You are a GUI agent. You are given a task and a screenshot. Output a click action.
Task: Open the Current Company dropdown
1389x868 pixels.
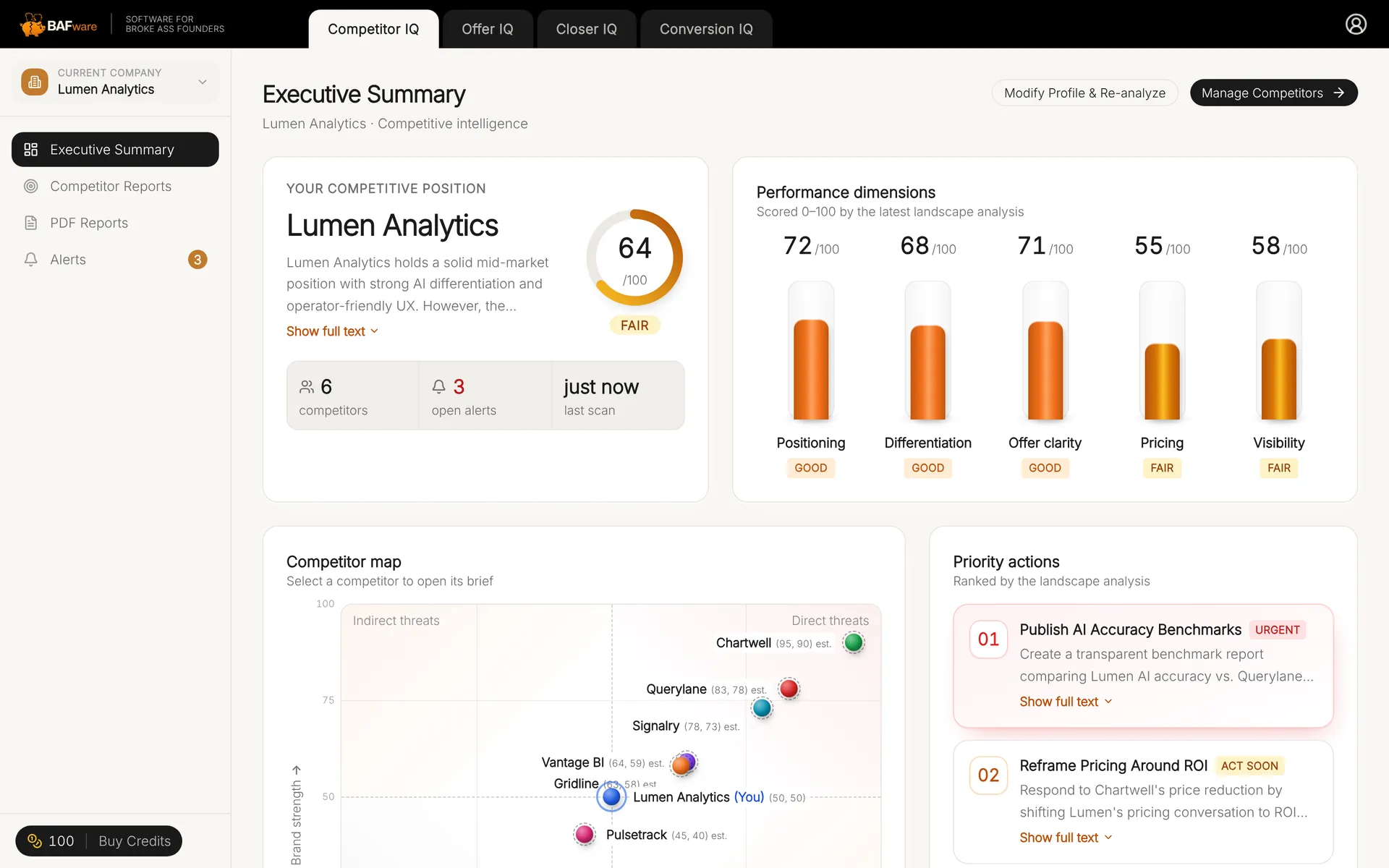pyautogui.click(x=116, y=82)
